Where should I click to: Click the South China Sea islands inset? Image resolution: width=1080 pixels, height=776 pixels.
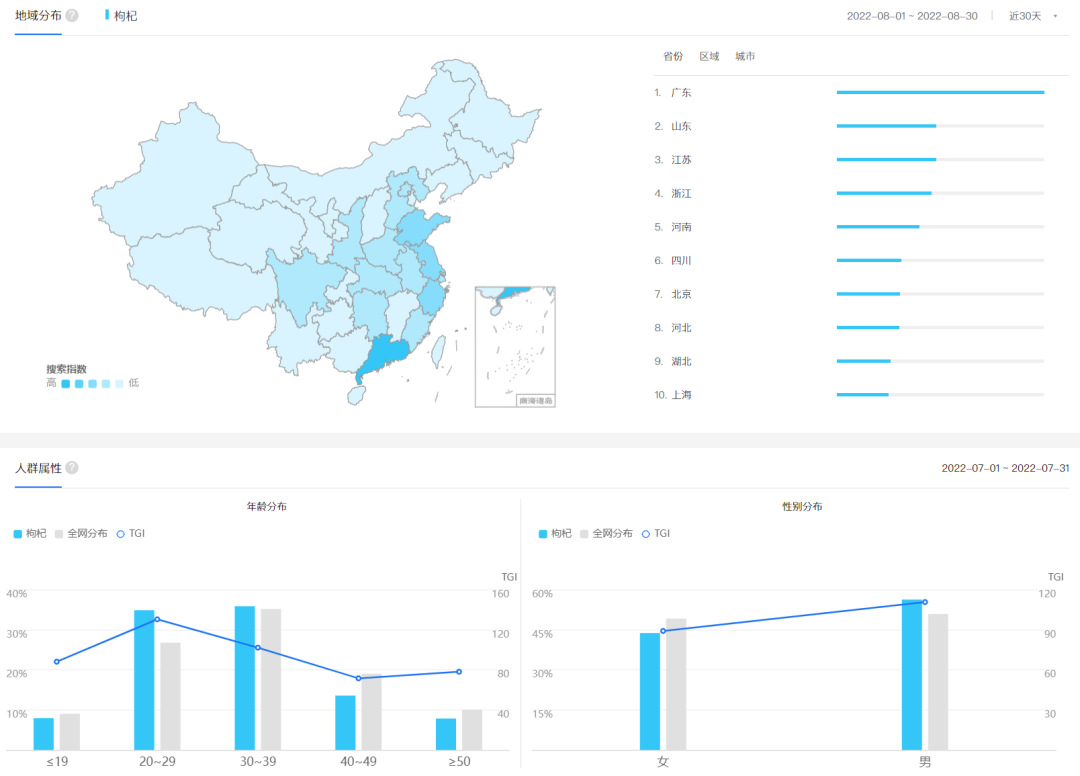[x=515, y=347]
